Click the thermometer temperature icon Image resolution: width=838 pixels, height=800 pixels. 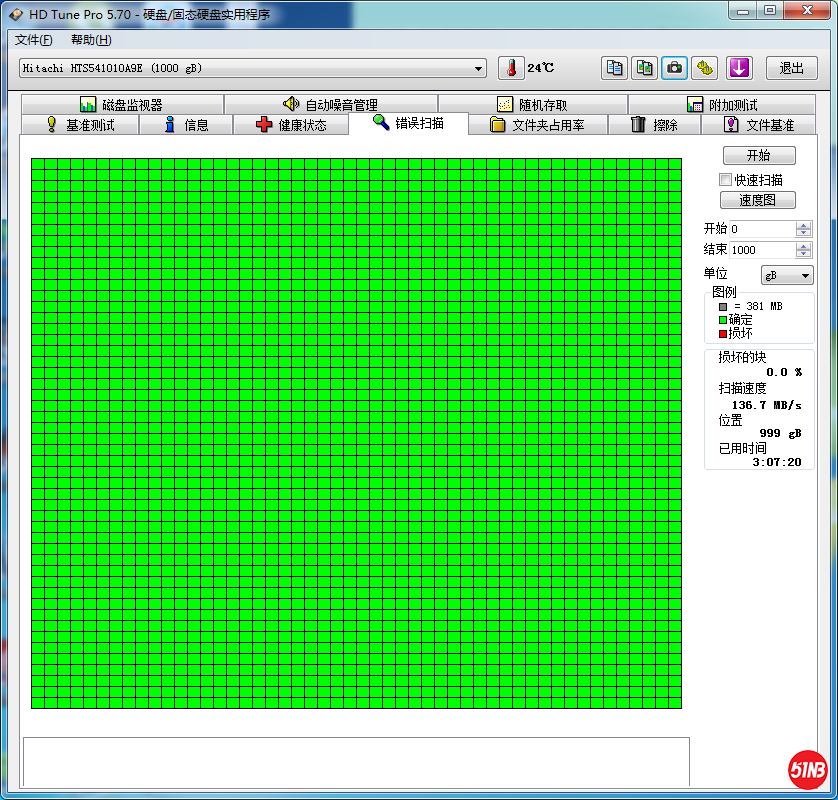[511, 68]
